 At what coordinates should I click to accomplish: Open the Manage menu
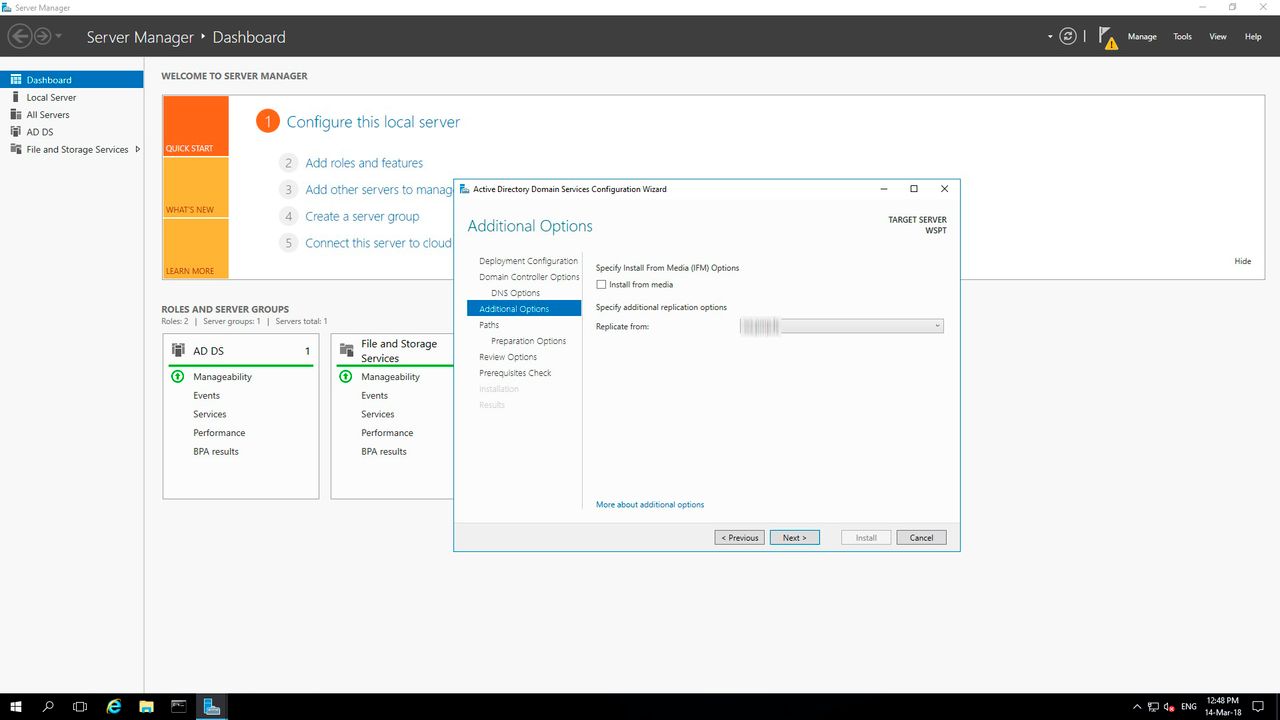click(1142, 37)
